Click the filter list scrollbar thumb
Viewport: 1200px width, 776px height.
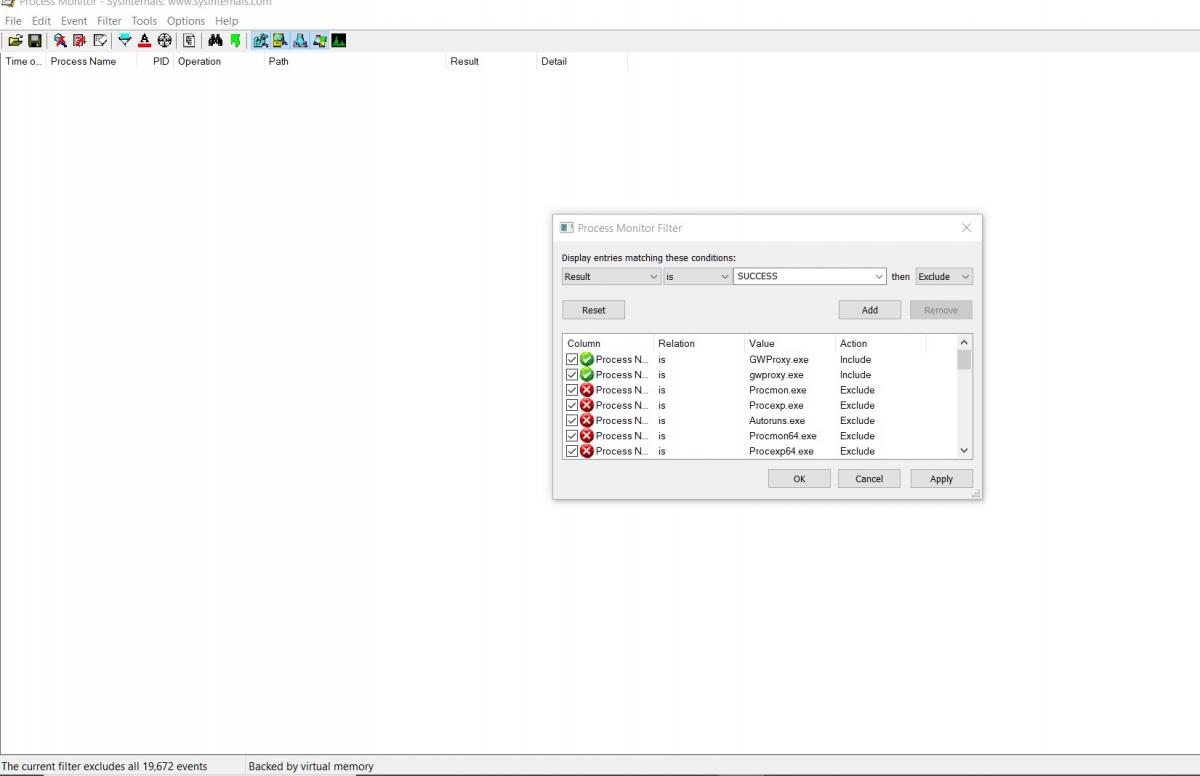coord(964,360)
